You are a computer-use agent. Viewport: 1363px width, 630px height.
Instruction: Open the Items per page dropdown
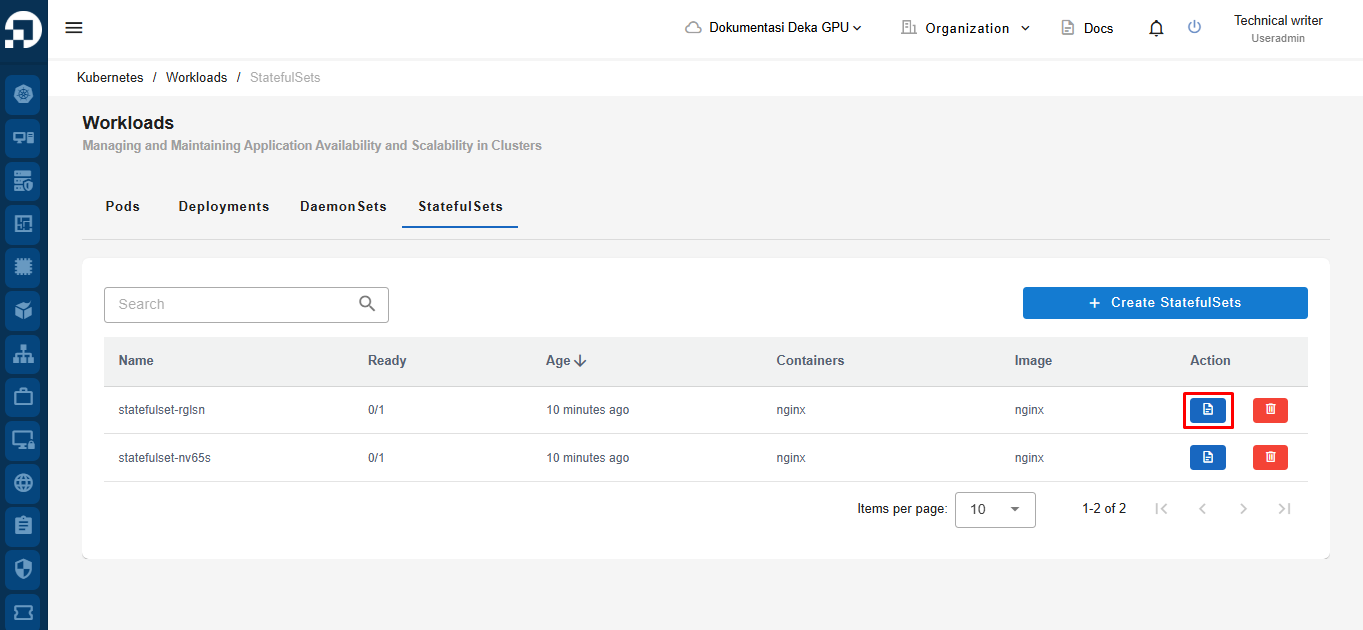[995, 509]
